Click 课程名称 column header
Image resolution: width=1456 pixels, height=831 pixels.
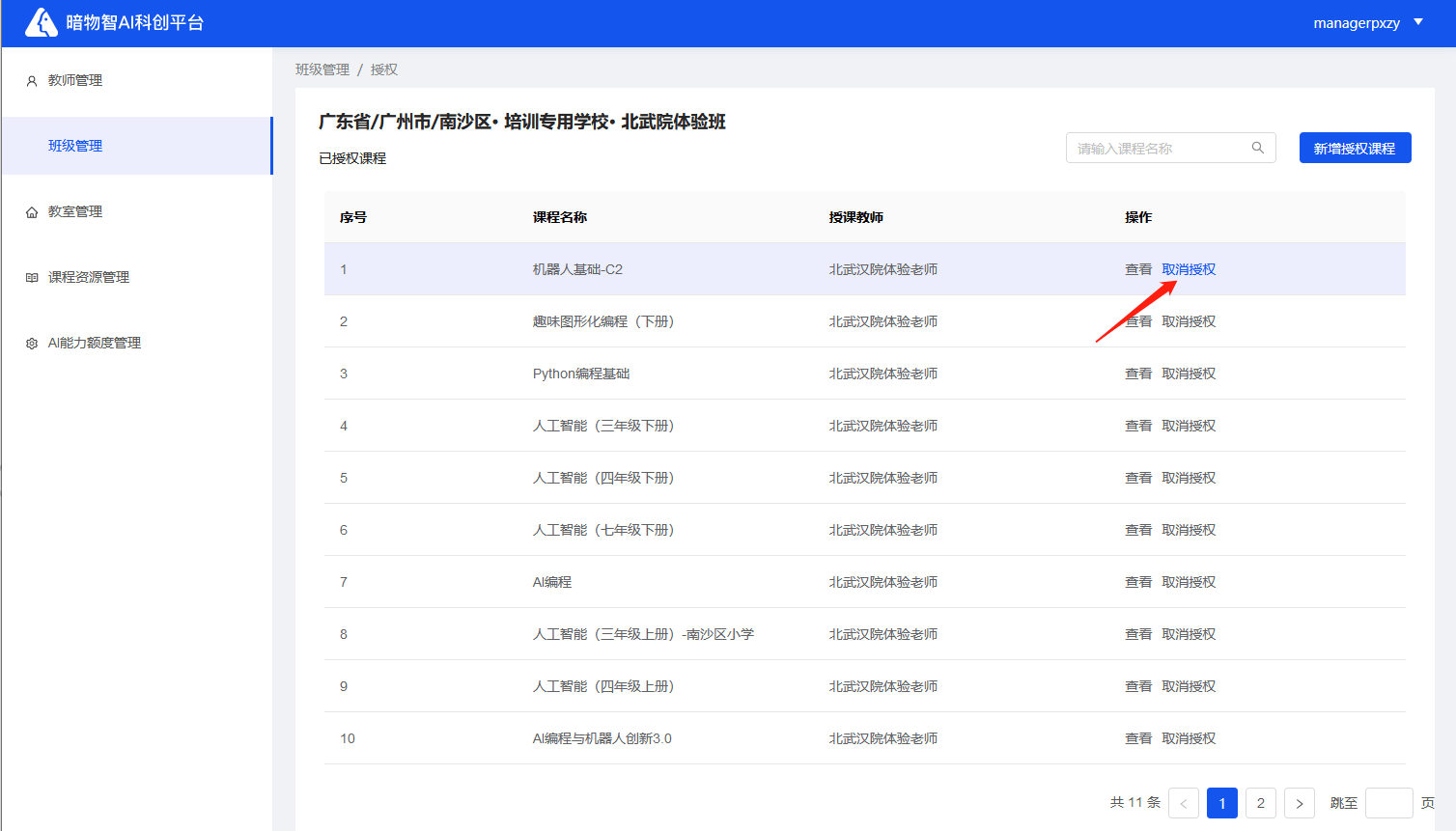pos(560,217)
